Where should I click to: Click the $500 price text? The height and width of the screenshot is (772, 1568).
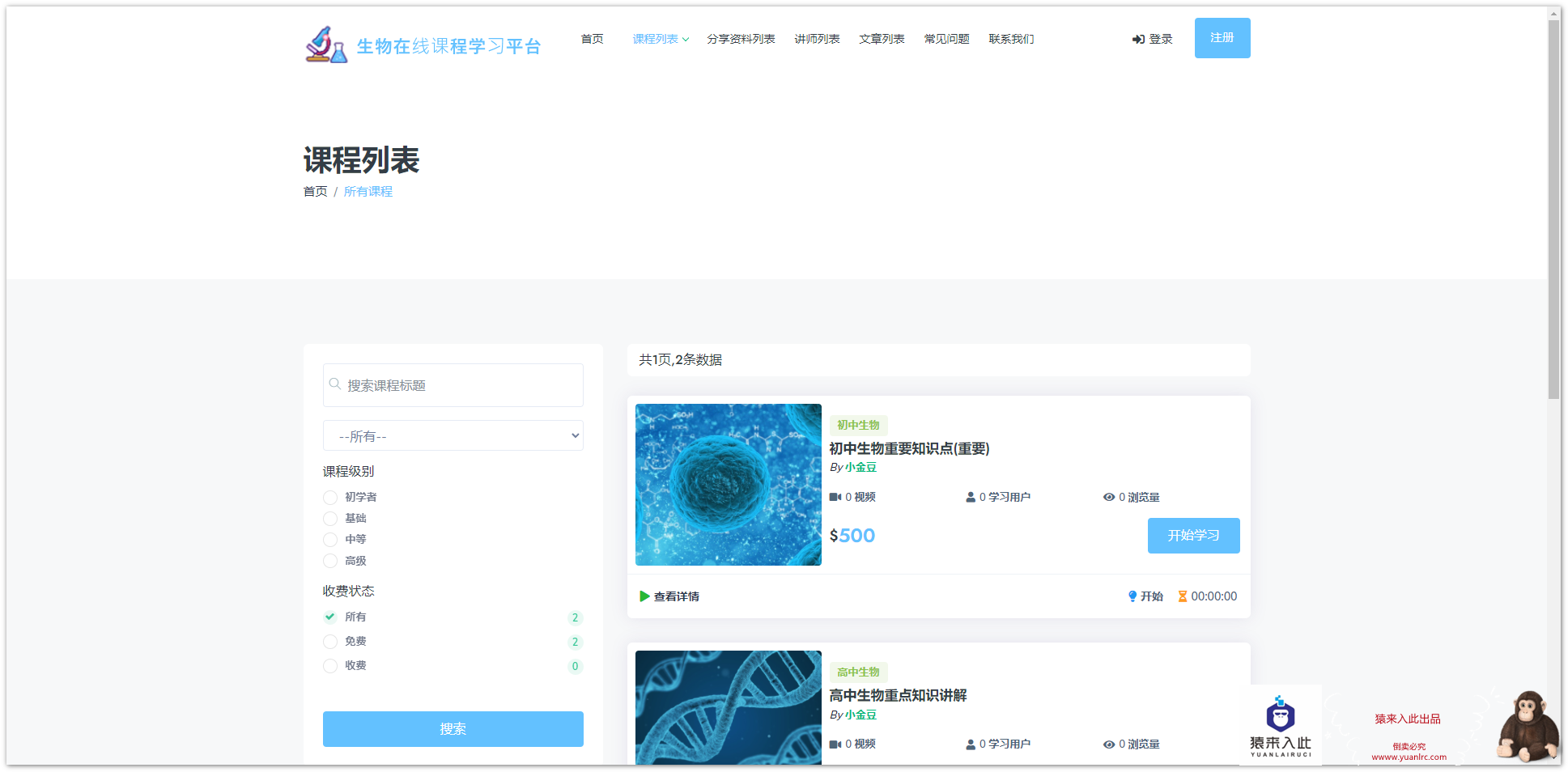(x=852, y=536)
